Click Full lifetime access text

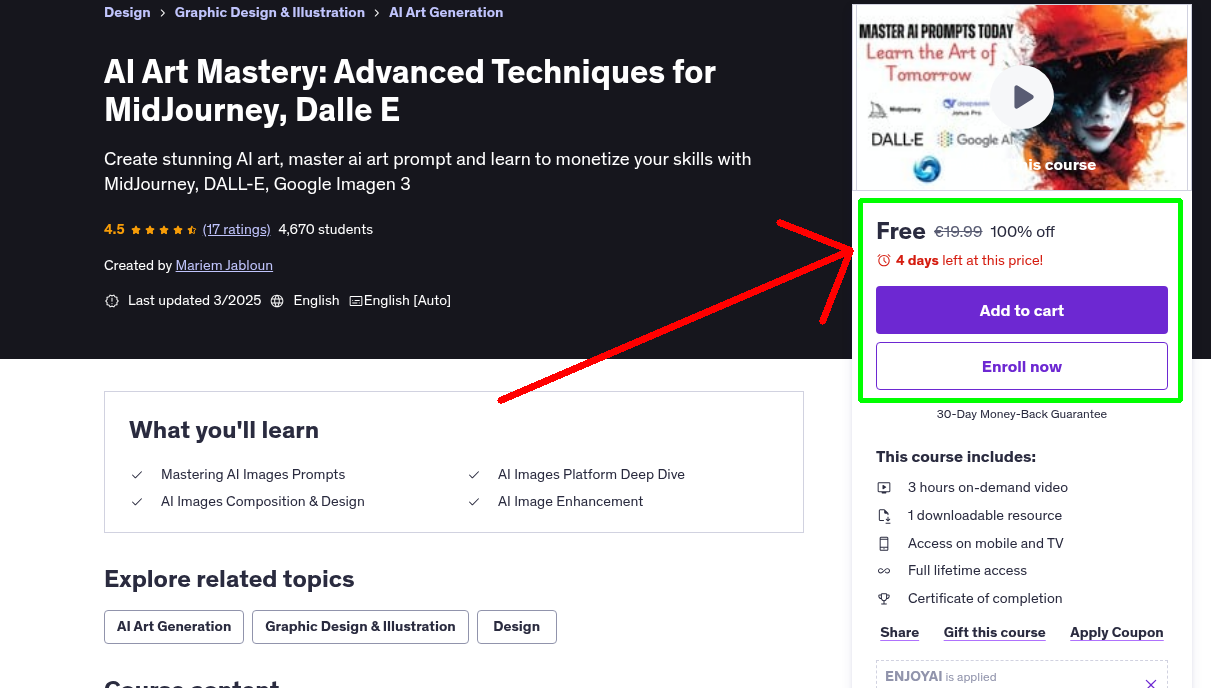point(967,571)
